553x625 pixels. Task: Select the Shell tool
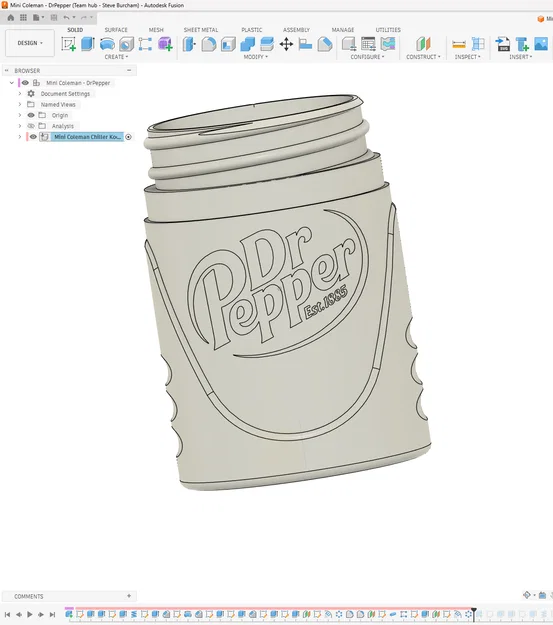(x=228, y=44)
